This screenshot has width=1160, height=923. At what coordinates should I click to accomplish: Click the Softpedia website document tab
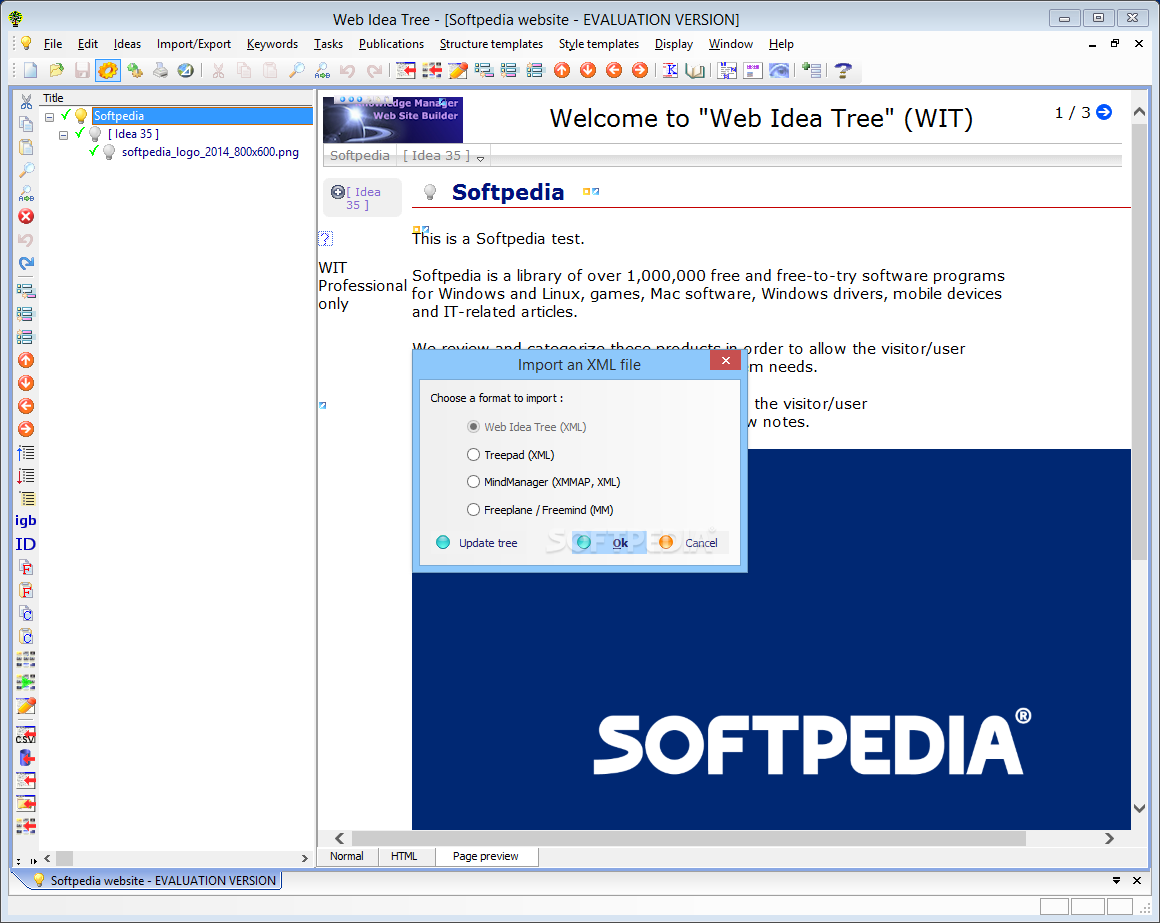tap(154, 880)
